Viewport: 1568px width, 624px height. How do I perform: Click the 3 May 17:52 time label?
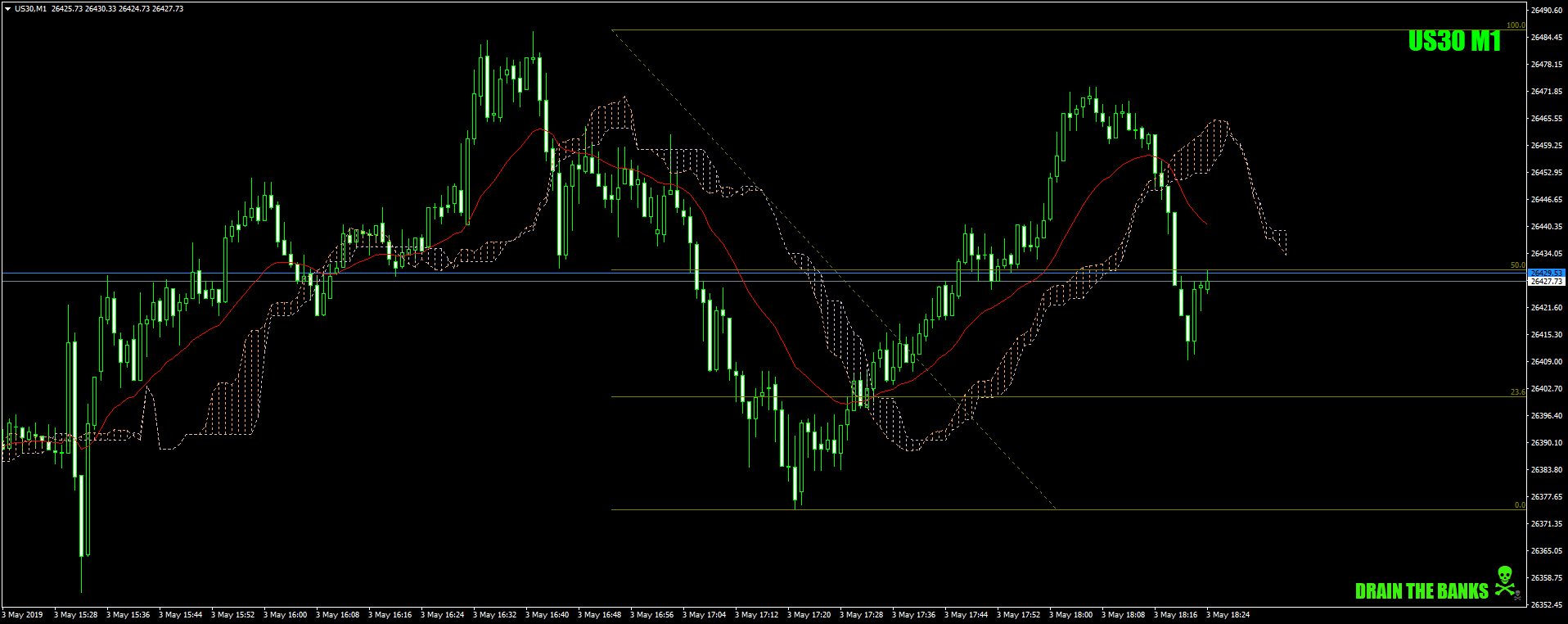[x=1019, y=615]
